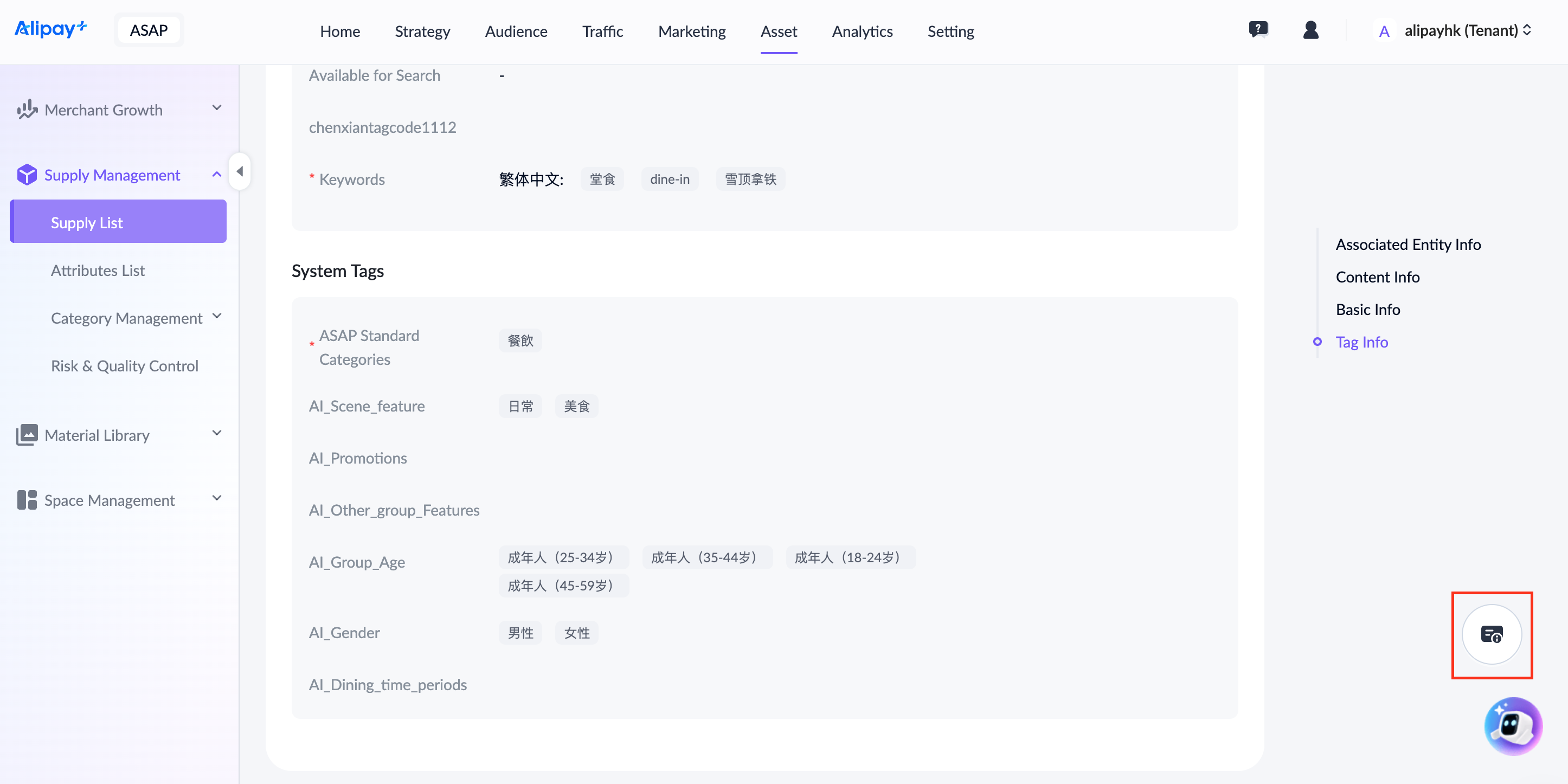This screenshot has width=1568, height=784.
Task: Open the alipayhk tenant switcher dropdown
Action: (x=1467, y=30)
